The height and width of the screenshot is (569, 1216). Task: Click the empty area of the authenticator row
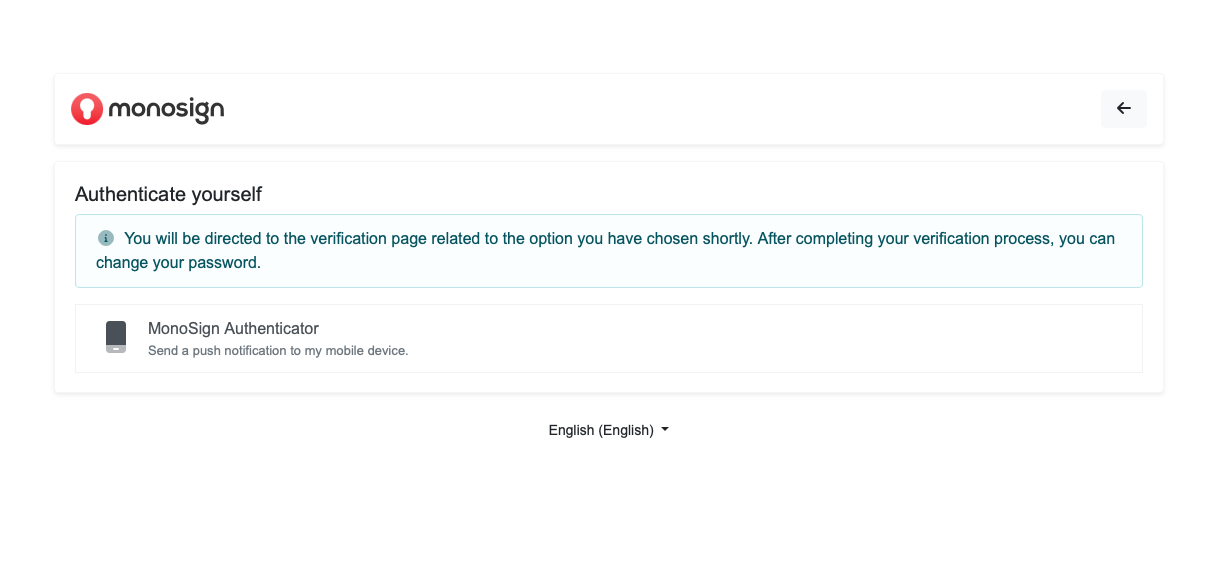[800, 338]
